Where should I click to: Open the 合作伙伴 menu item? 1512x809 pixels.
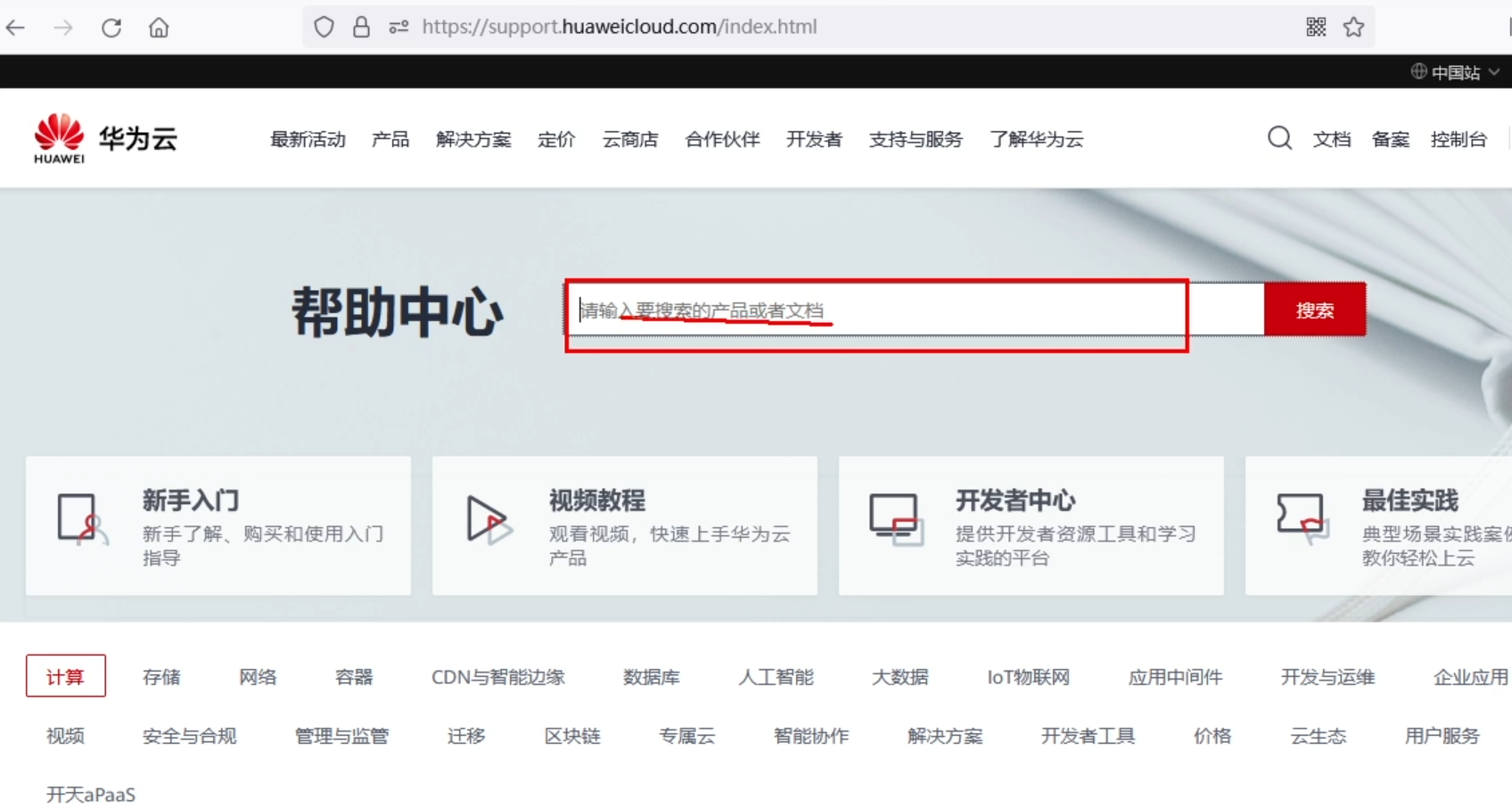[722, 139]
